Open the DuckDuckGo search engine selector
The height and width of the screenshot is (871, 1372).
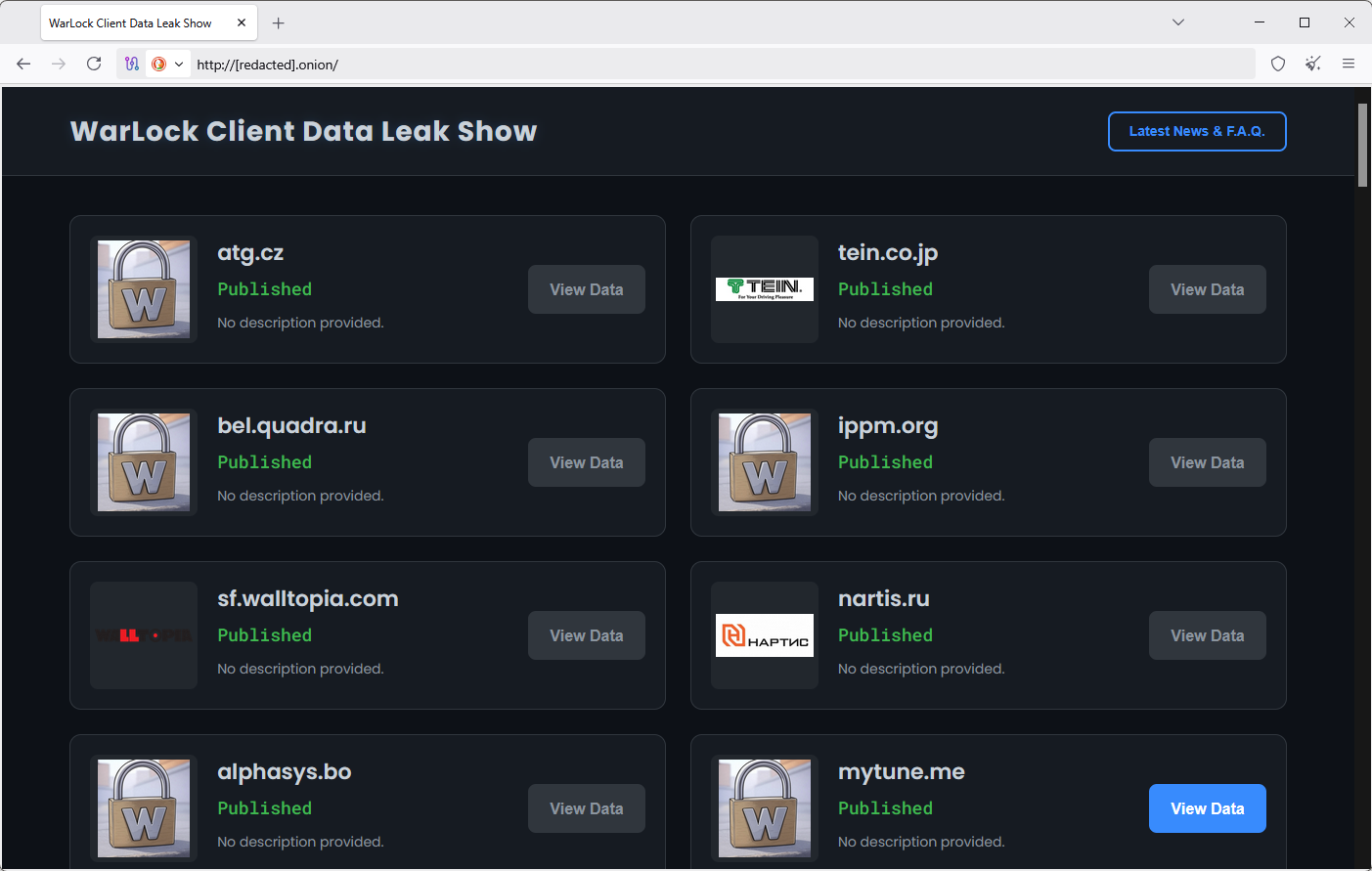pos(167,64)
